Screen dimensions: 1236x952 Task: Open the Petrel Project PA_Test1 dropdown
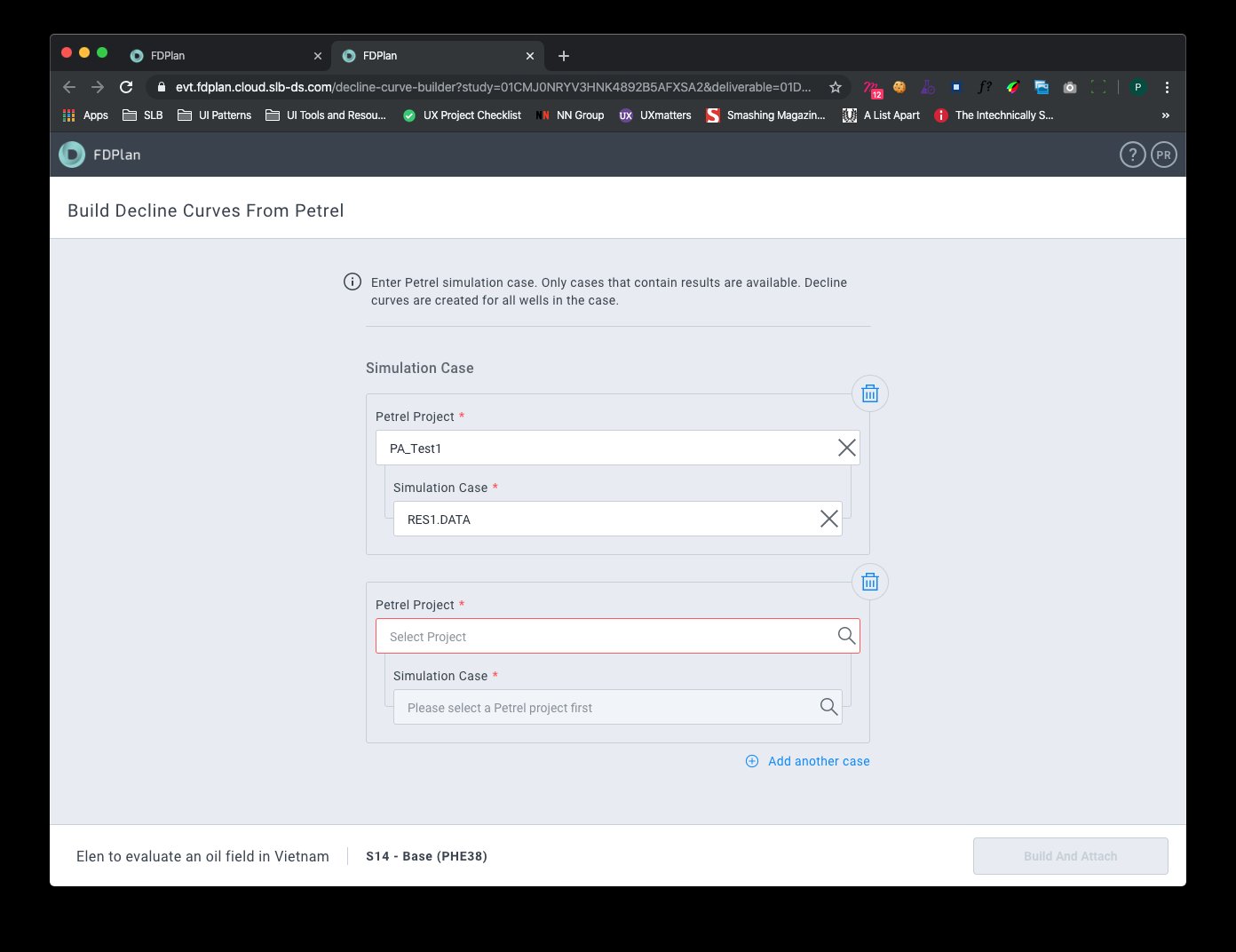click(618, 448)
